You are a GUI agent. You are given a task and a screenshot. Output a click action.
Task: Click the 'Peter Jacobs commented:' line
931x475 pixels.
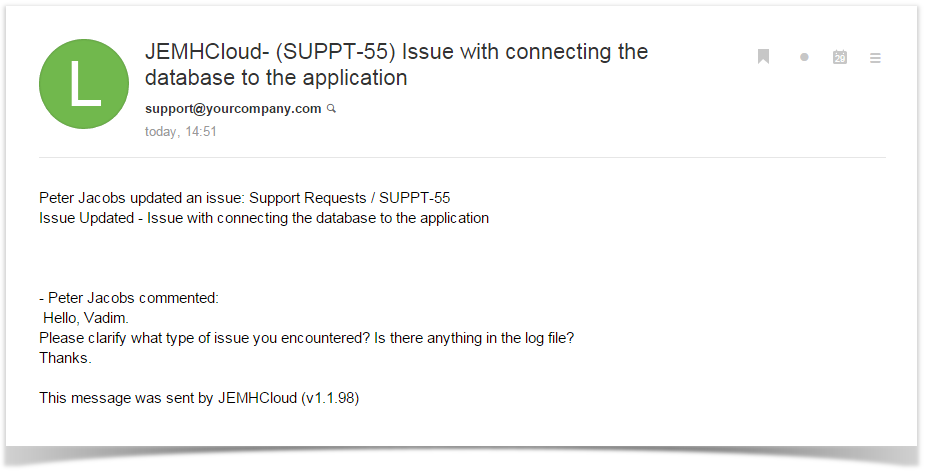point(129,297)
